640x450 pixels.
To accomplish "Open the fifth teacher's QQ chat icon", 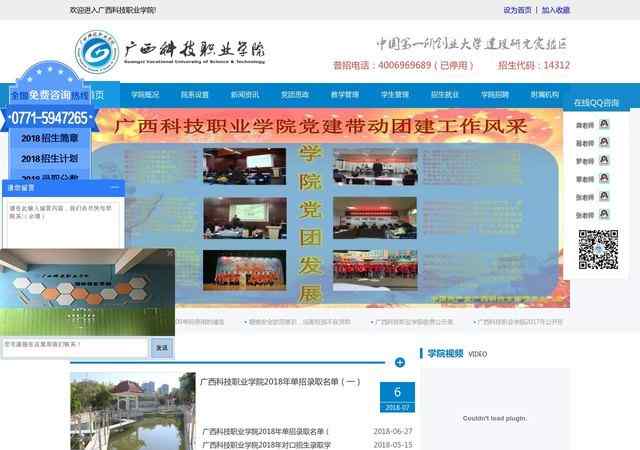I will coord(604,196).
